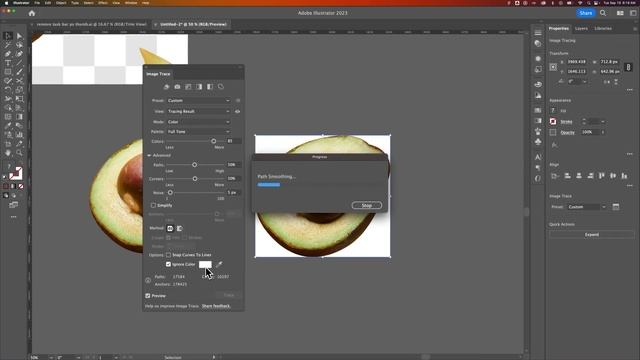The height and width of the screenshot is (360, 640).
Task: Open the Palette dropdown set to Full Tone
Action: (198, 131)
